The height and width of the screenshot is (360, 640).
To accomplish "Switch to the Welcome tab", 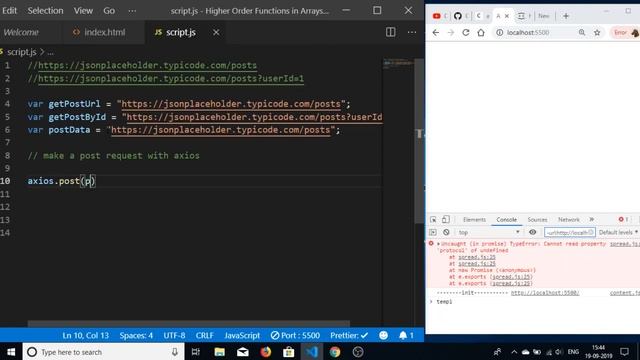I will (x=21, y=32).
